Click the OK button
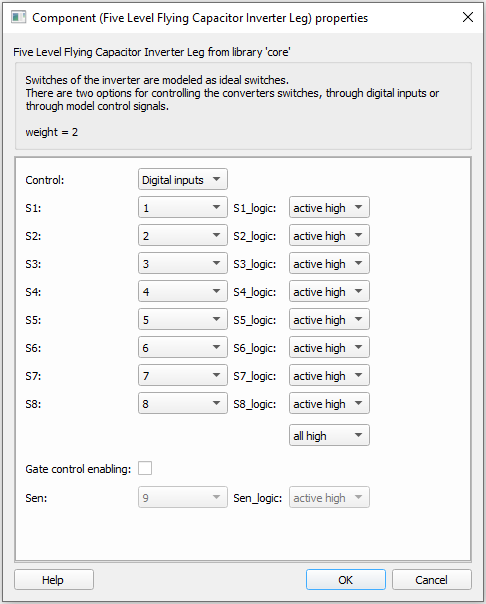 pos(346,579)
